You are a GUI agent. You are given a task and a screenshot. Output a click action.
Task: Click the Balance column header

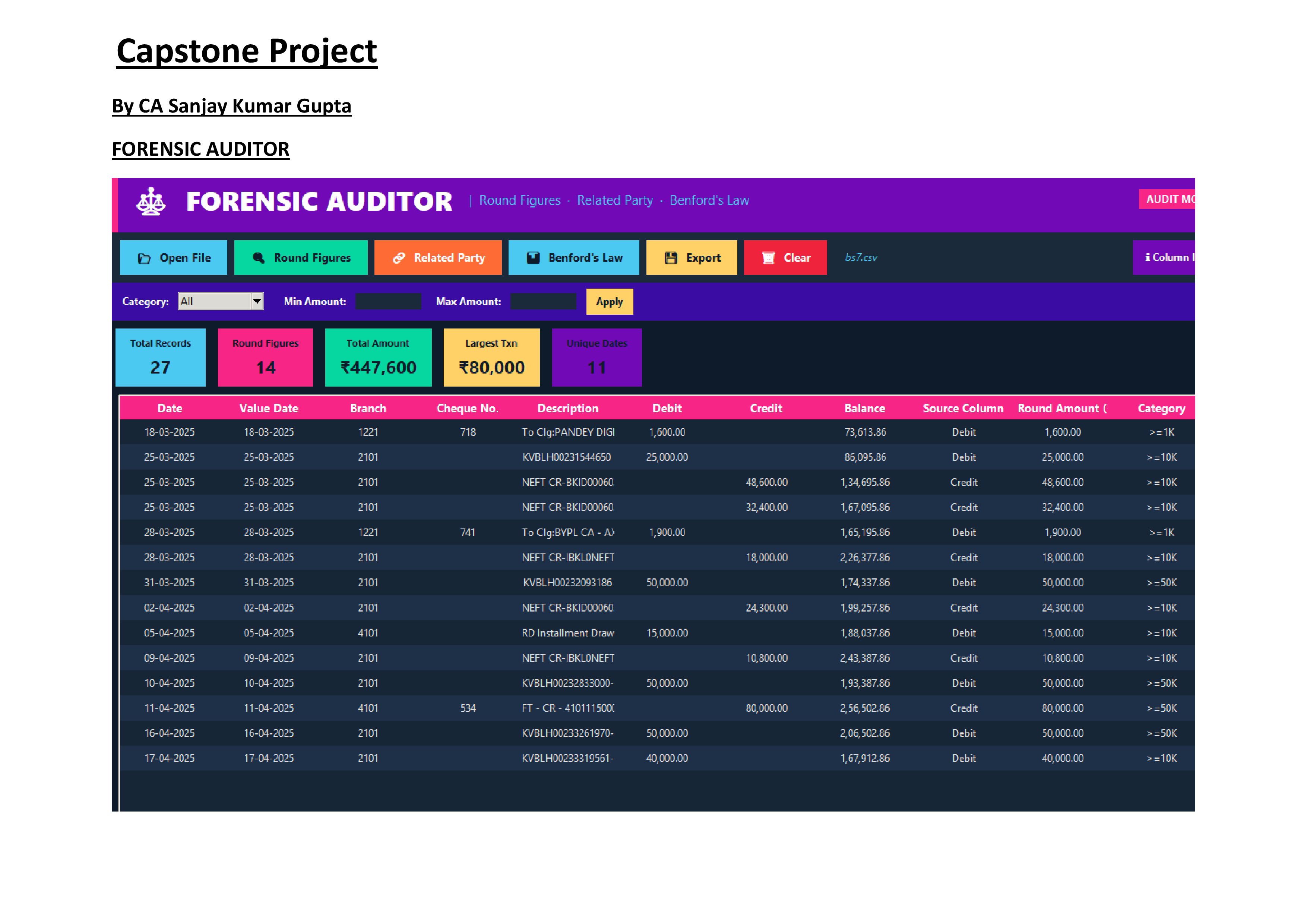[864, 409]
